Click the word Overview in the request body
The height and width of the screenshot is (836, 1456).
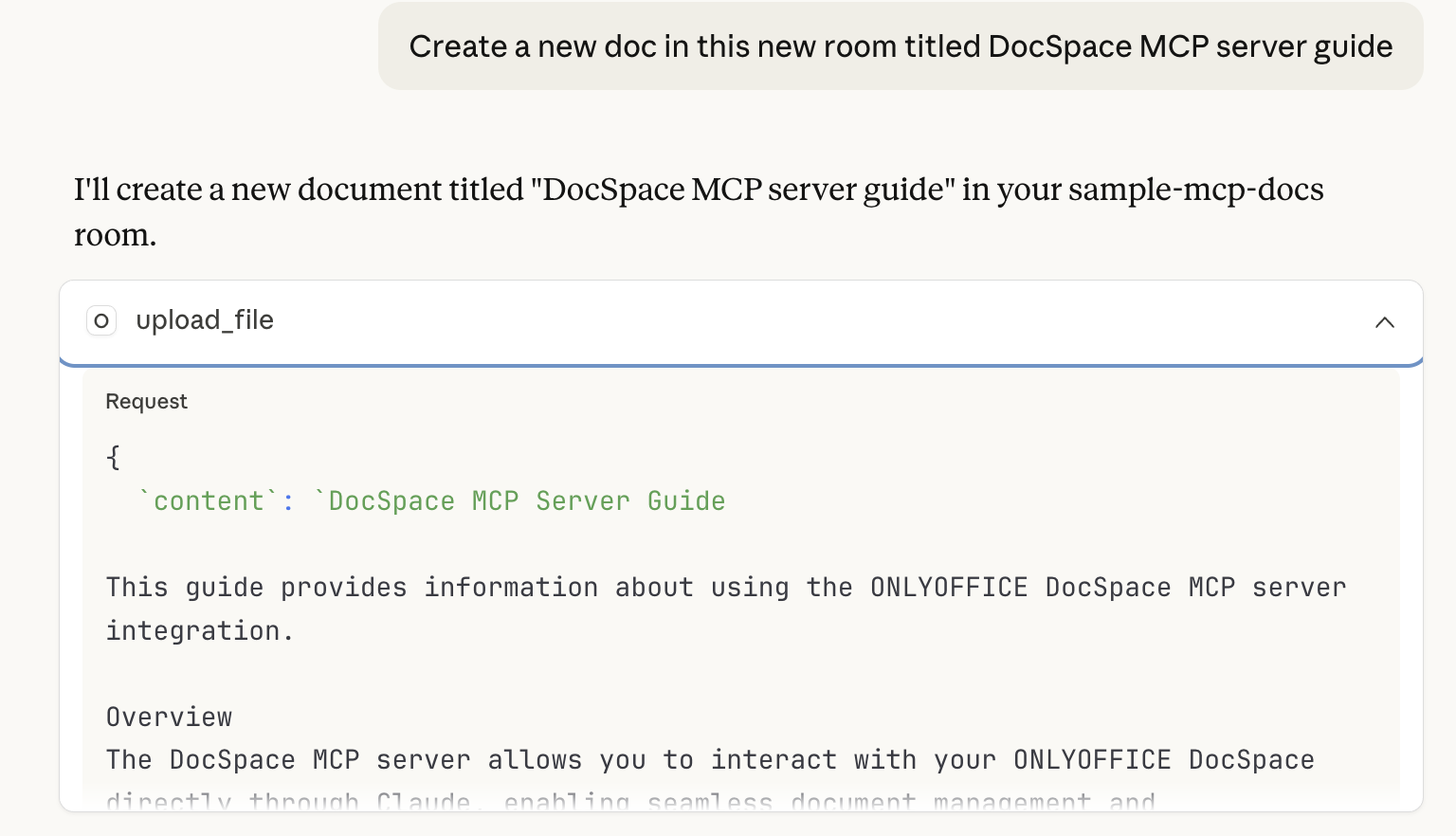pyautogui.click(x=169, y=717)
